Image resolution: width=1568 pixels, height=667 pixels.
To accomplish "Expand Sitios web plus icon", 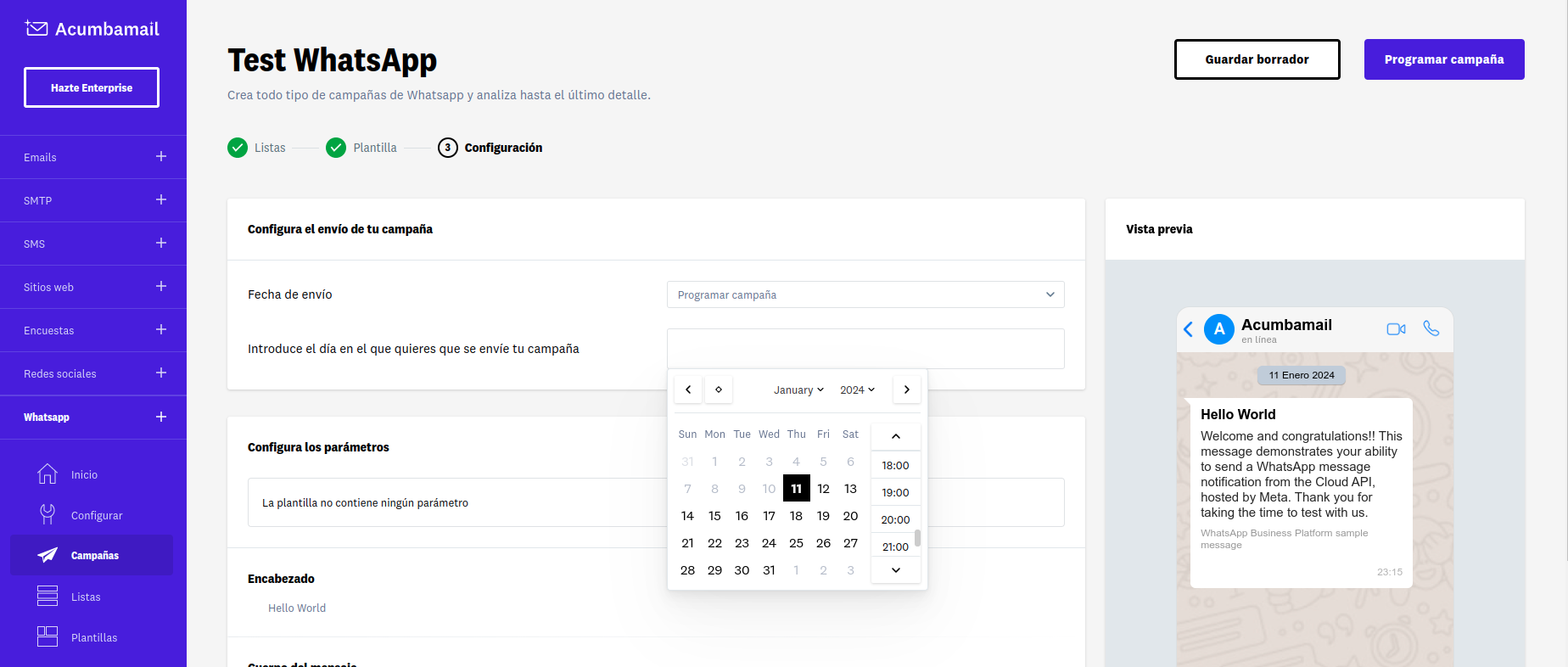I will (161, 286).
